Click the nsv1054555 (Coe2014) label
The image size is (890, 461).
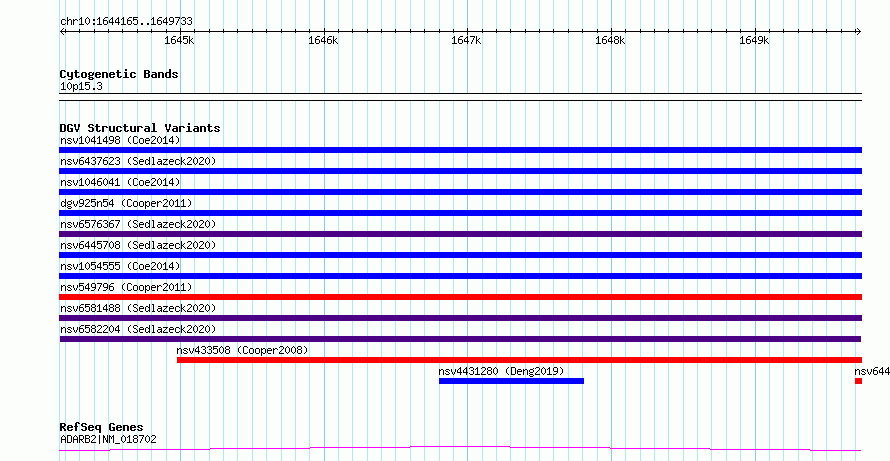click(x=120, y=266)
